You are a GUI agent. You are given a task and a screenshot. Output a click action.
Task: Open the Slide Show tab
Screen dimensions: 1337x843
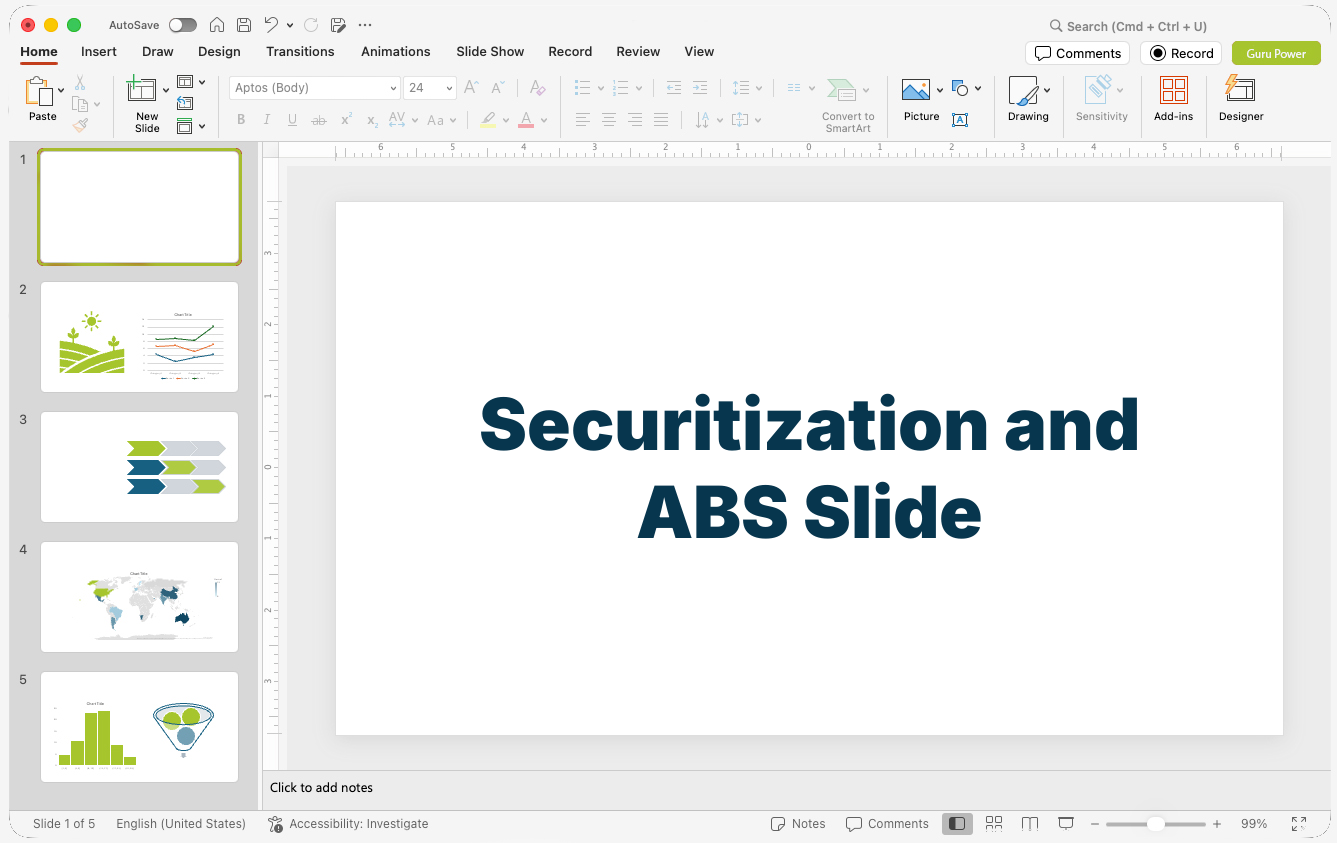[x=490, y=52]
